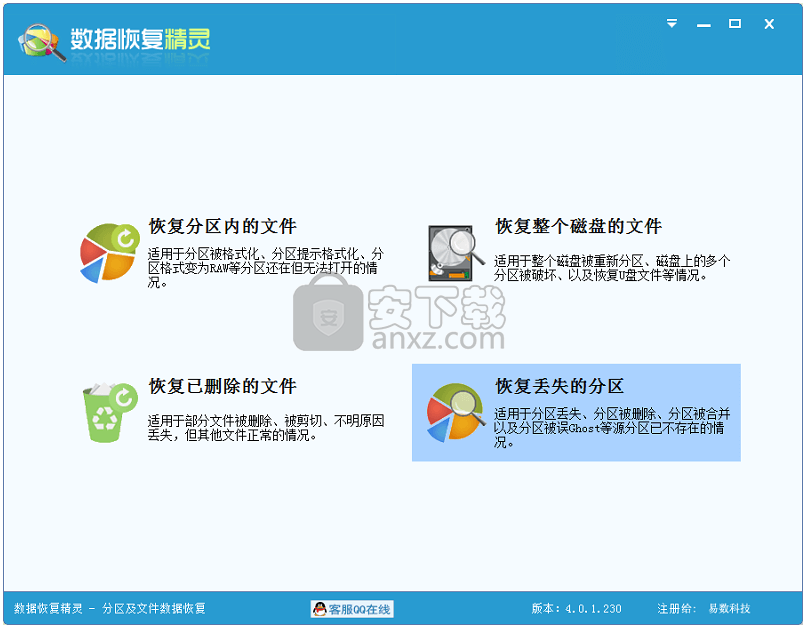Open 客服QQ在线 support button

click(x=352, y=609)
